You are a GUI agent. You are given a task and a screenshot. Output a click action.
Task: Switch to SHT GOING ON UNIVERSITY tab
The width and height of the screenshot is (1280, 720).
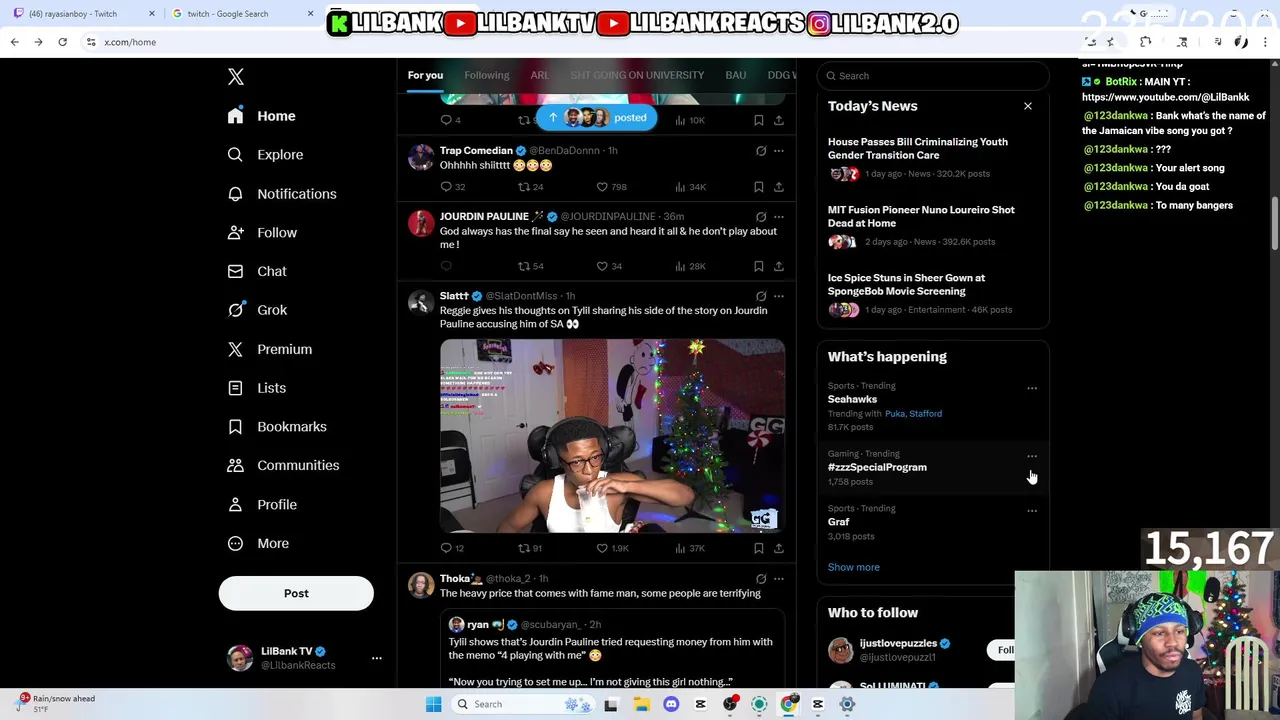pyautogui.click(x=637, y=75)
